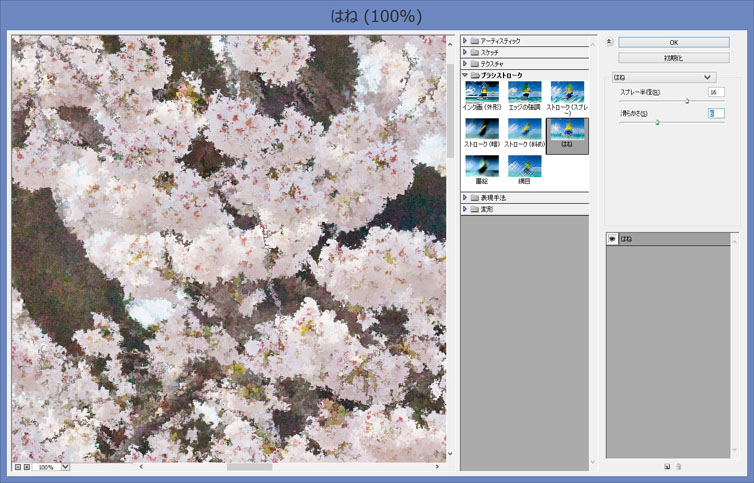
Task: Apply the ストローク (斜め) filter thumbnail
Action: [524, 129]
